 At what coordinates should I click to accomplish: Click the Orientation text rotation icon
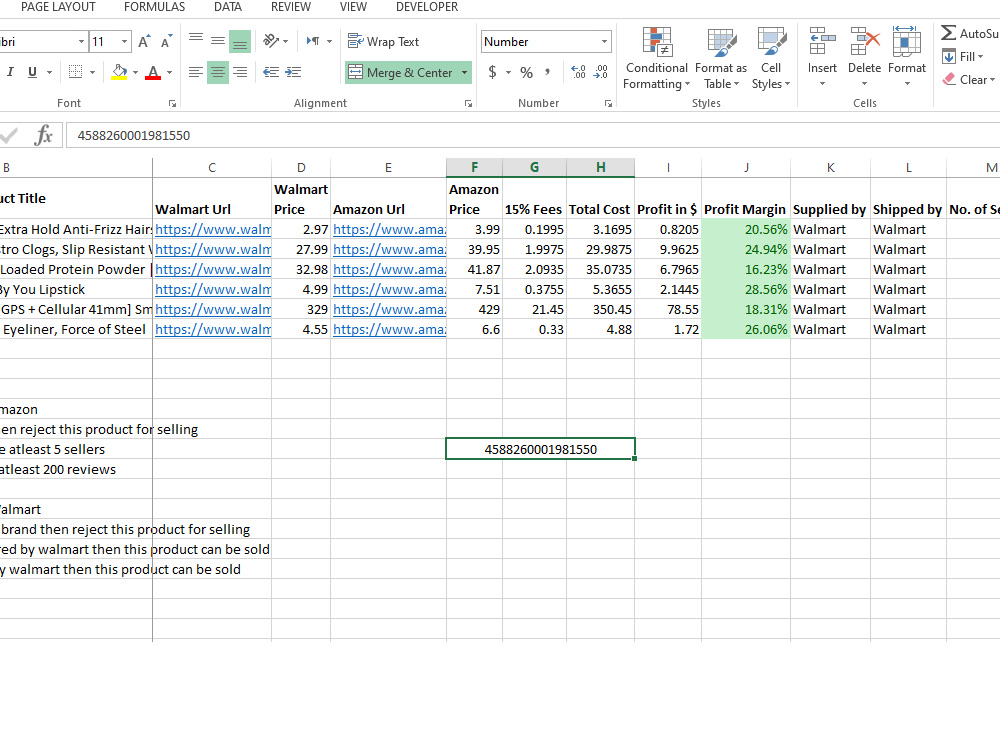point(272,41)
